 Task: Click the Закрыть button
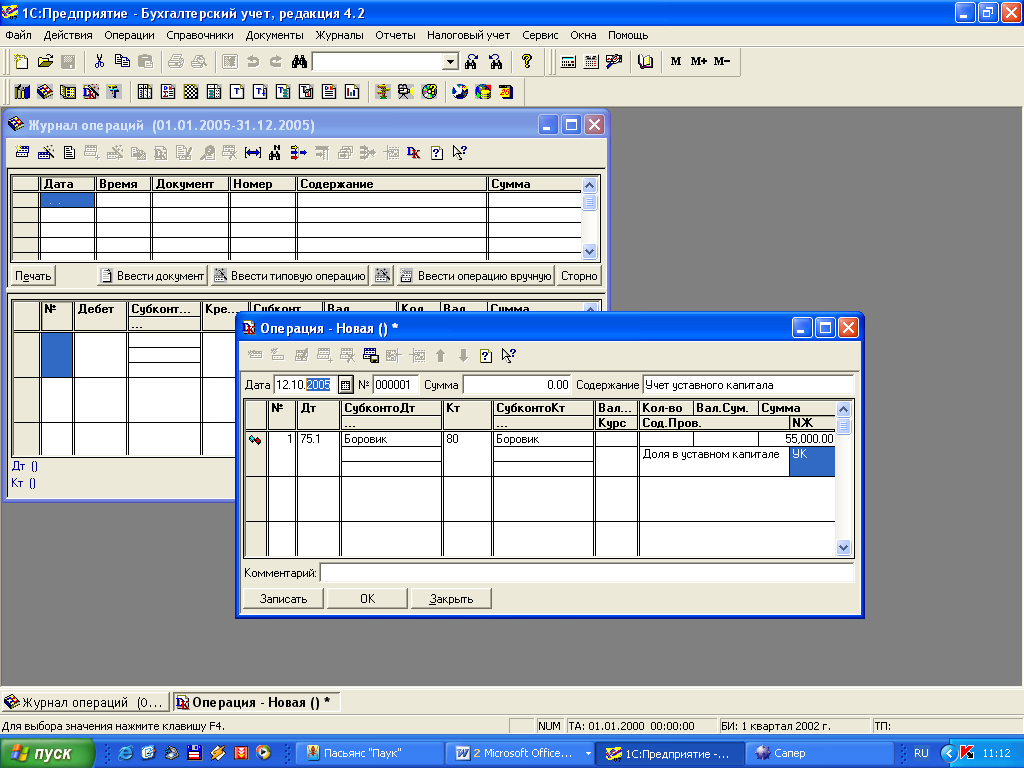(451, 599)
